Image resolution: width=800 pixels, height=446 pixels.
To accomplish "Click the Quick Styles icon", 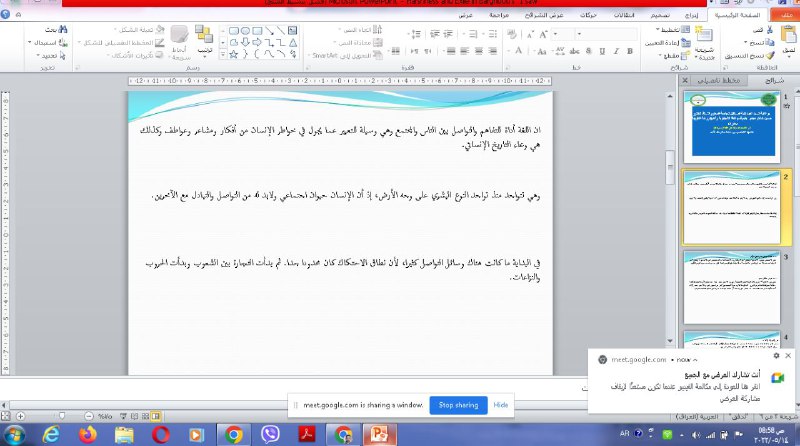I will tap(180, 35).
